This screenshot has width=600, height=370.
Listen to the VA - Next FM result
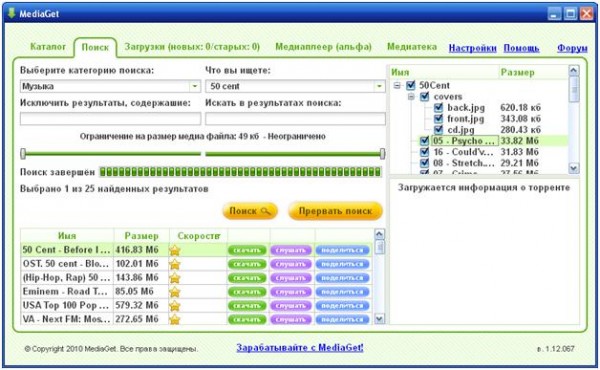coord(291,319)
